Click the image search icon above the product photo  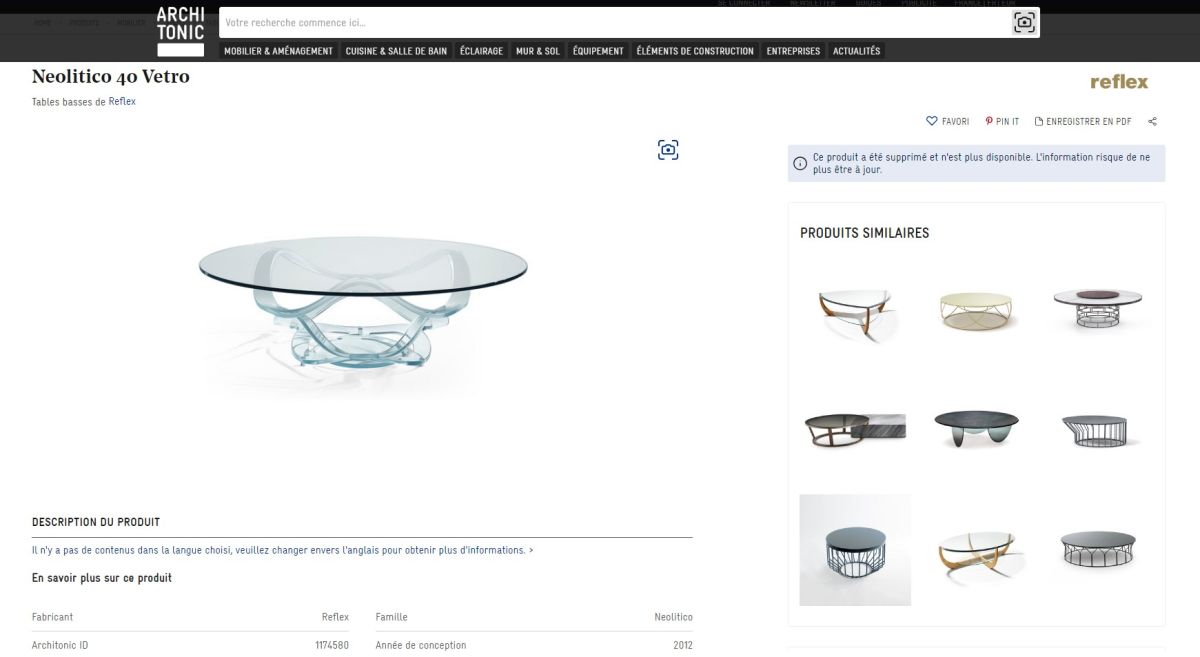pos(668,150)
